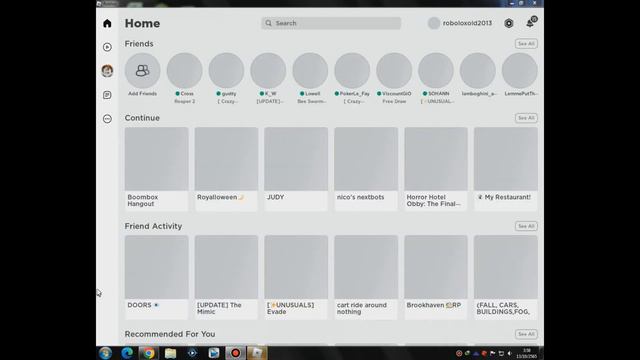This screenshot has height=360, width=640.
Task: Open friend SOHANN's avatar
Action: pyautogui.click(x=436, y=71)
